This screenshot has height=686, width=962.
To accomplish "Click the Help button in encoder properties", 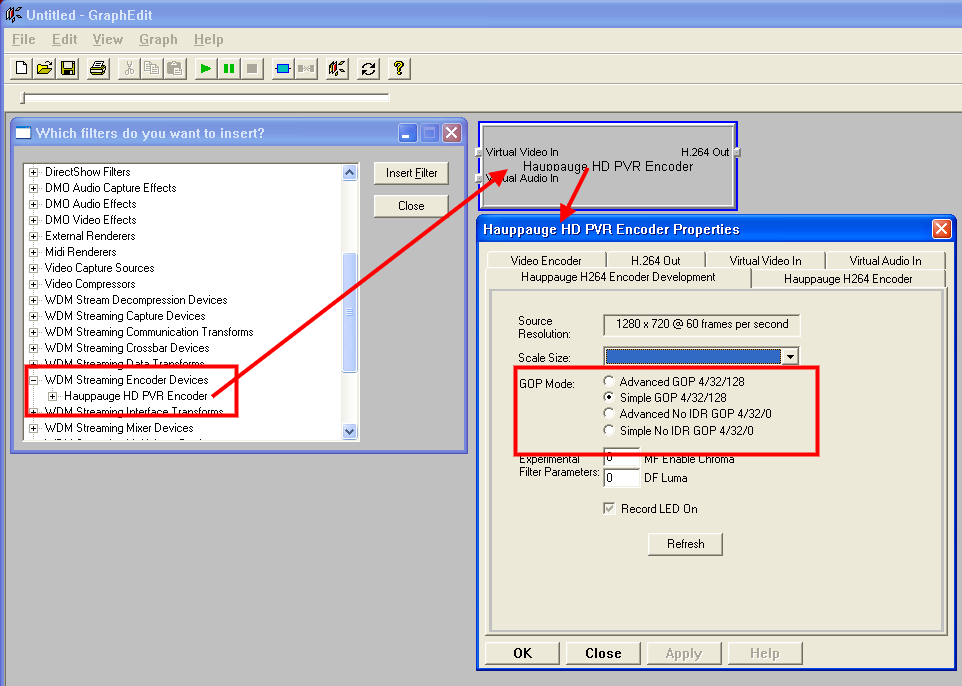I will [764, 653].
